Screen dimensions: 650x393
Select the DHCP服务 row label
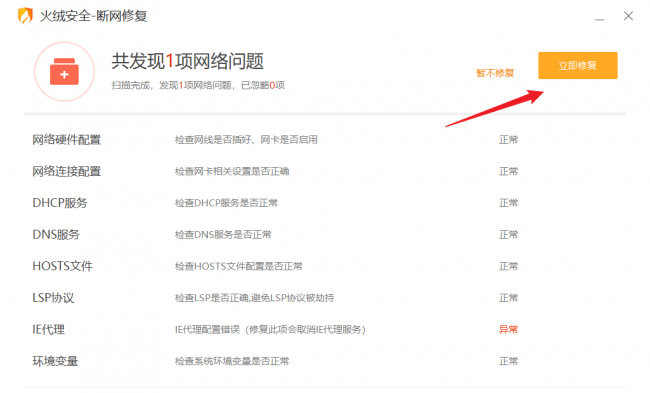point(60,203)
